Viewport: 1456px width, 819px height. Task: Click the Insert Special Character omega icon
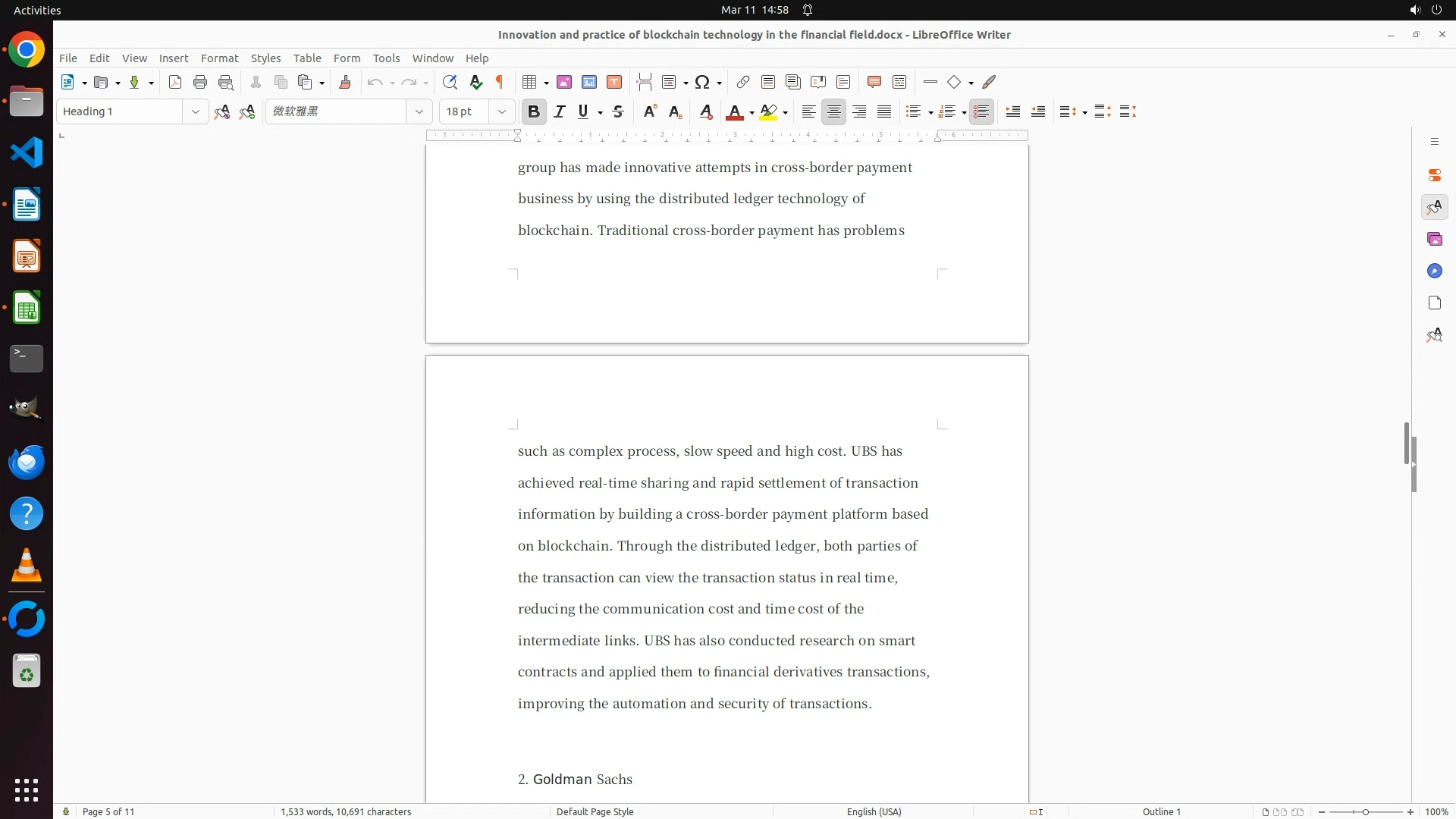coord(702,83)
